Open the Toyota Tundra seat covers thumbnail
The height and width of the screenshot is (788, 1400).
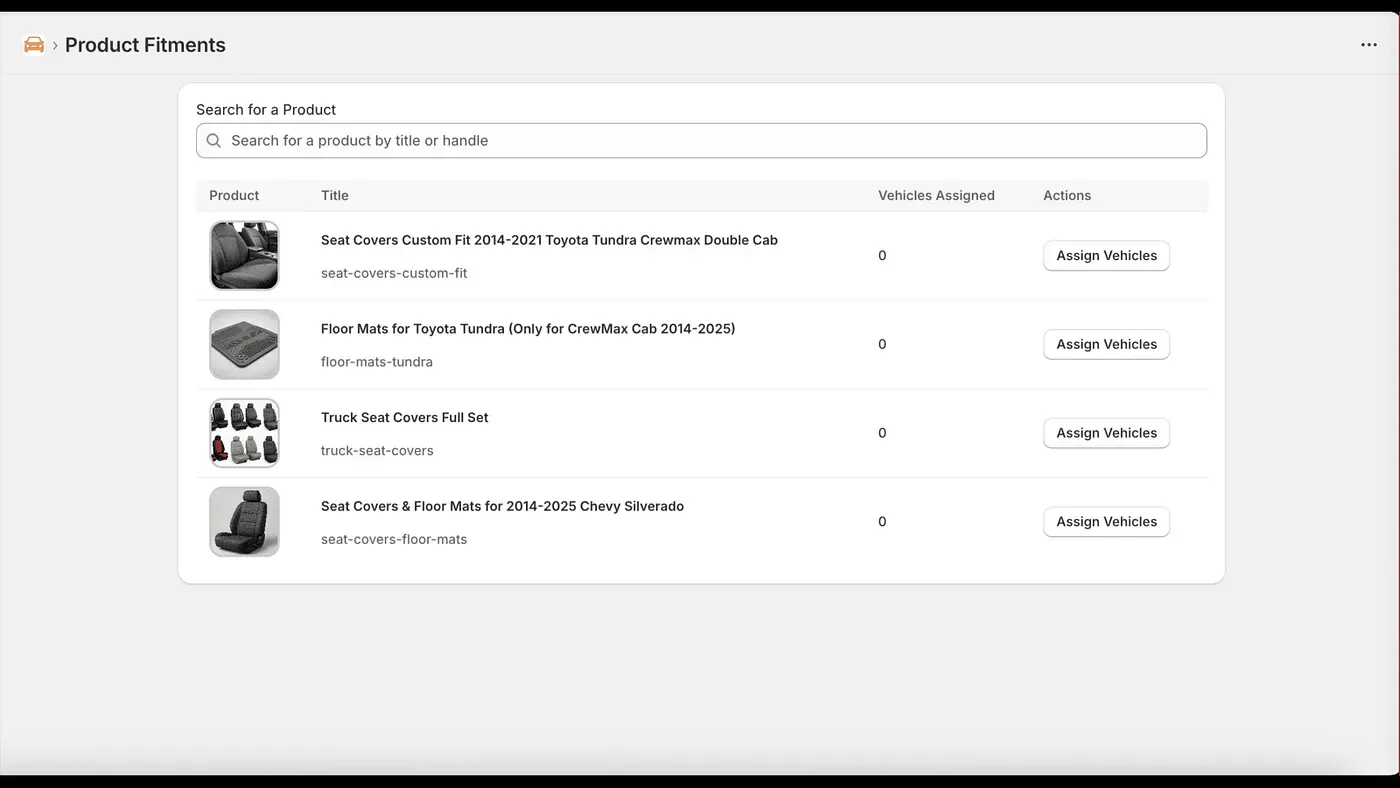[x=244, y=256]
